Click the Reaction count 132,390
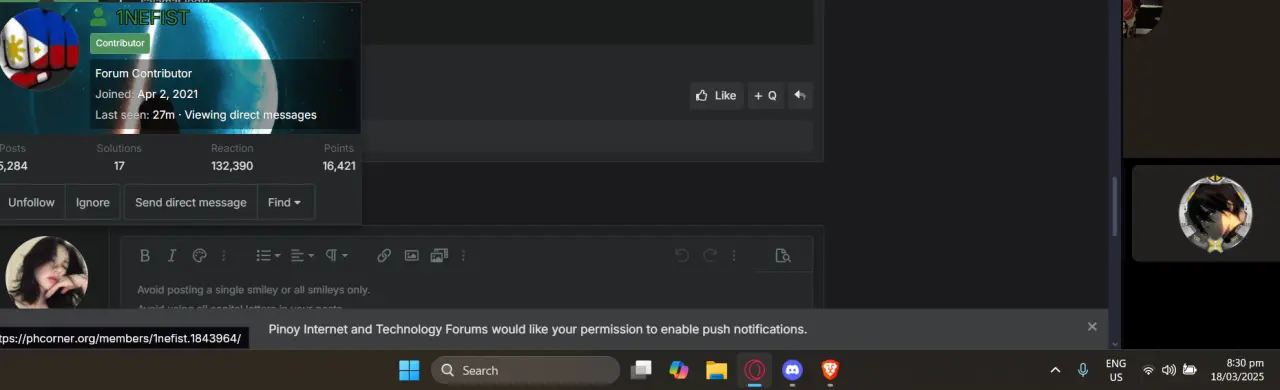 232,166
